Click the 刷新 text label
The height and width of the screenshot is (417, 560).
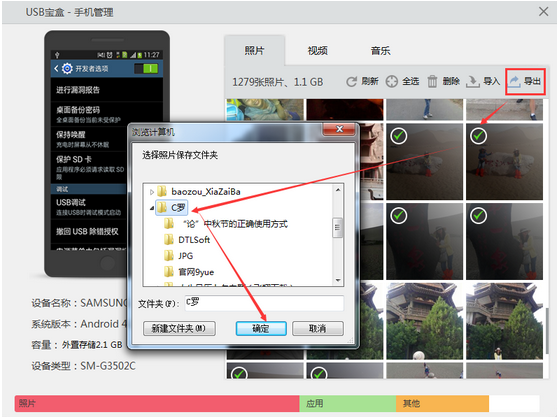pyautogui.click(x=370, y=81)
